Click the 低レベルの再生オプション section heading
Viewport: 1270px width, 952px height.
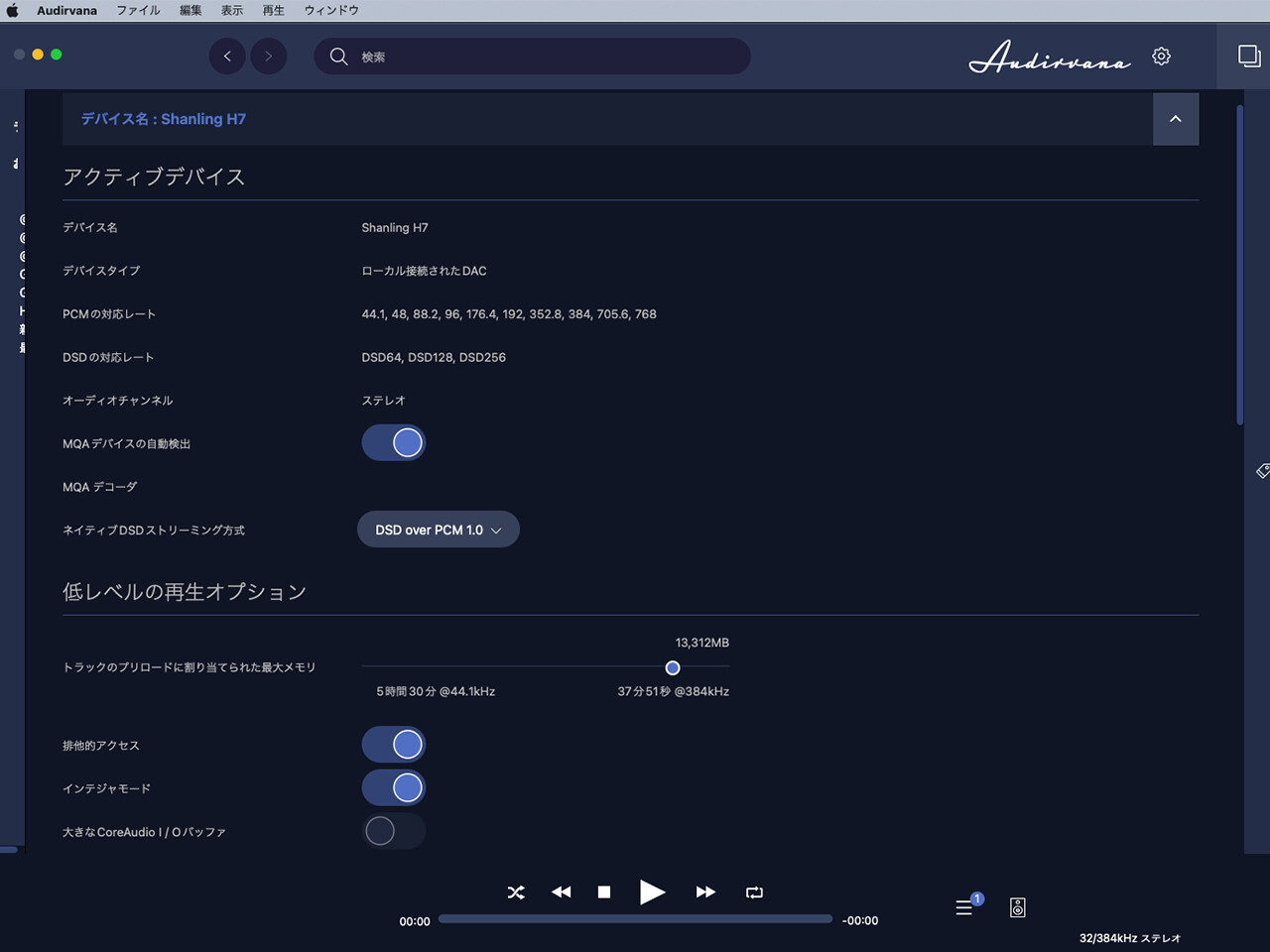[185, 592]
